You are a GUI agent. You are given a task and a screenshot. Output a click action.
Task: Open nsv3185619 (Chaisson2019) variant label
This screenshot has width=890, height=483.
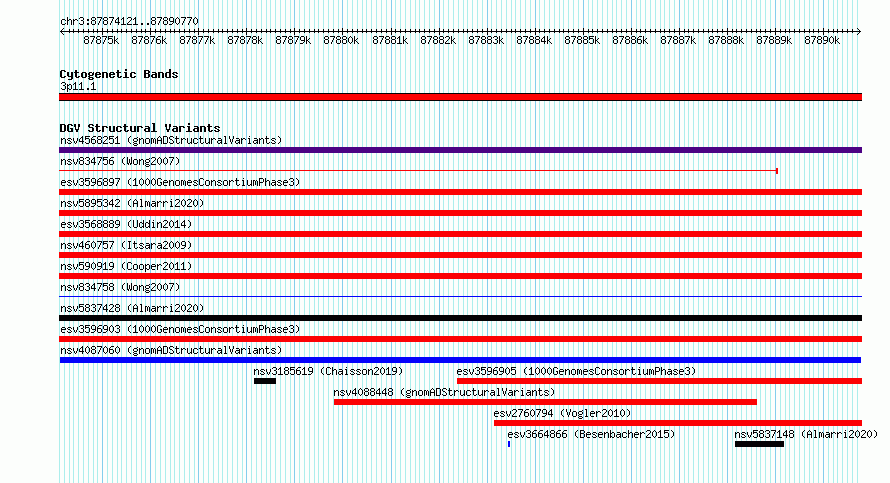click(x=328, y=372)
